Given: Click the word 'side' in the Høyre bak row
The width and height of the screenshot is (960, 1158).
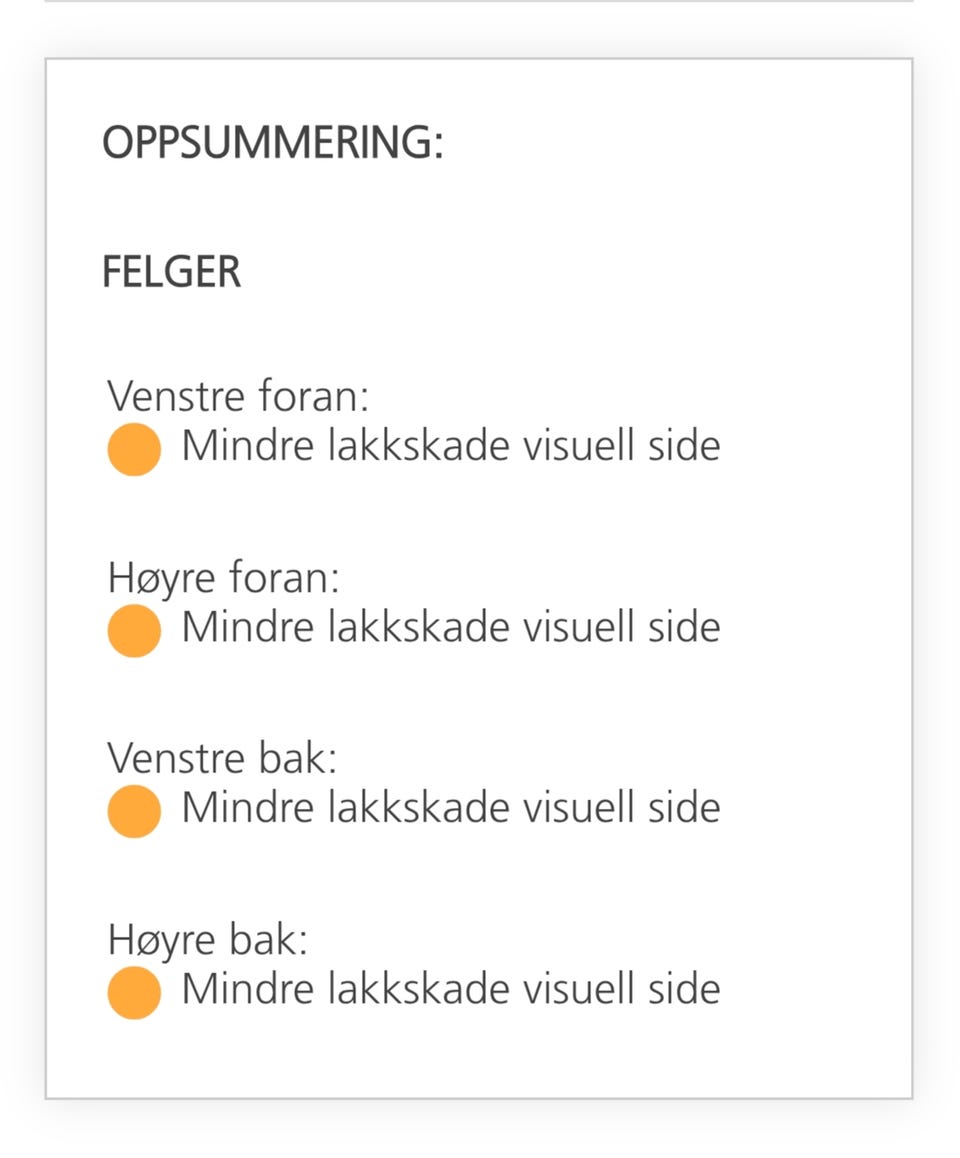Looking at the screenshot, I should [x=688, y=988].
